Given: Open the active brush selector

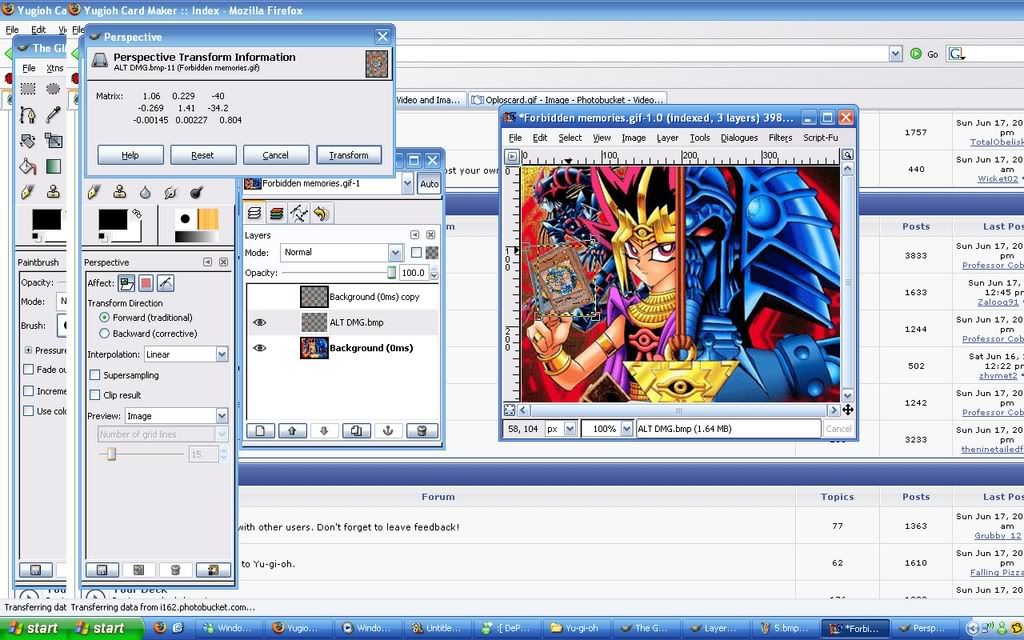Looking at the screenshot, I should point(185,219).
